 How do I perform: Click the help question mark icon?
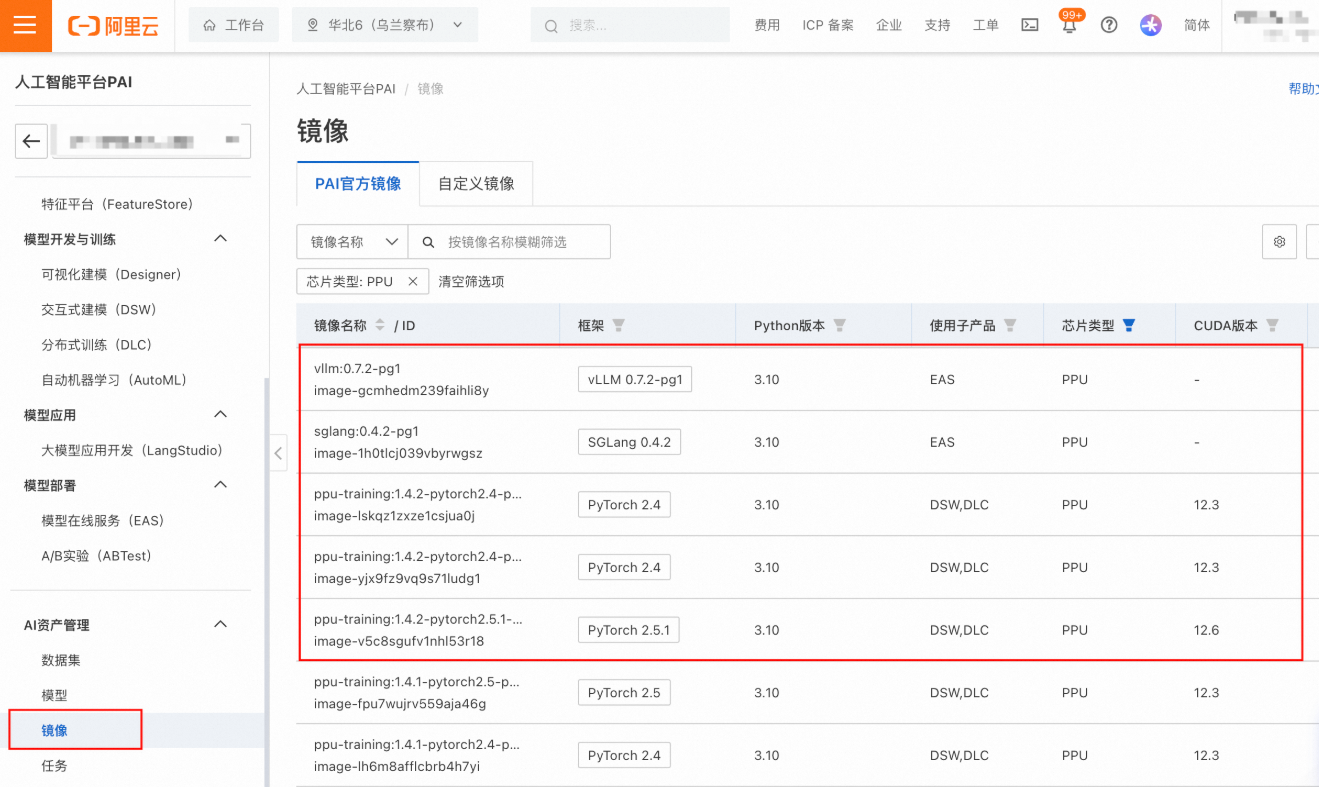tap(1109, 25)
